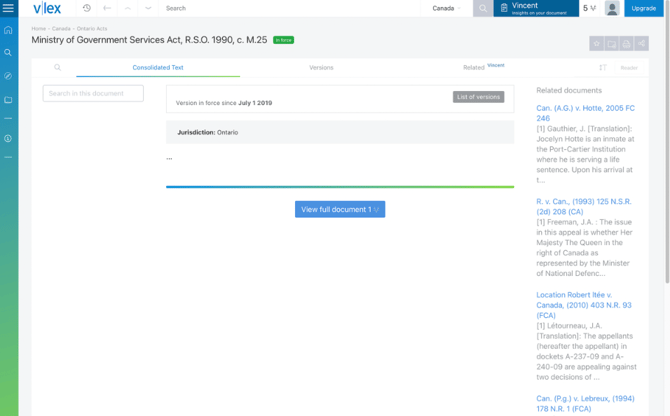Viewport: 670px width, 416px height.
Task: Focus the Search in this document field
Action: coord(93,93)
